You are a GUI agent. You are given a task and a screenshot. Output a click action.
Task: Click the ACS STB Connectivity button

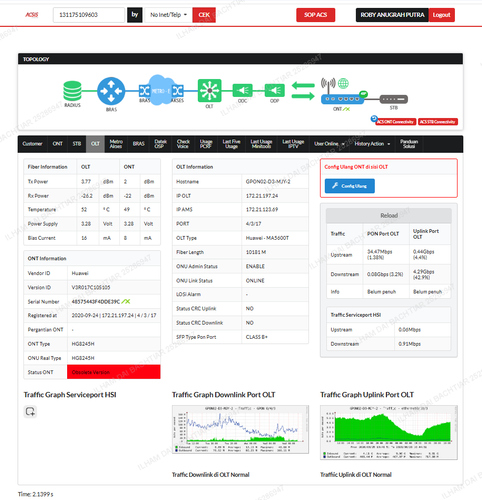coord(438,122)
